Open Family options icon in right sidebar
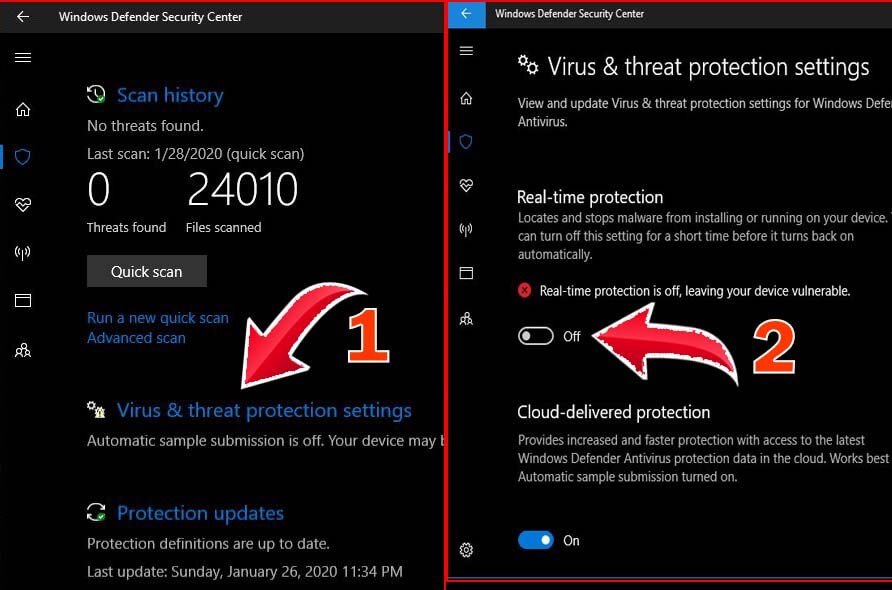The height and width of the screenshot is (590, 892). coord(466,319)
